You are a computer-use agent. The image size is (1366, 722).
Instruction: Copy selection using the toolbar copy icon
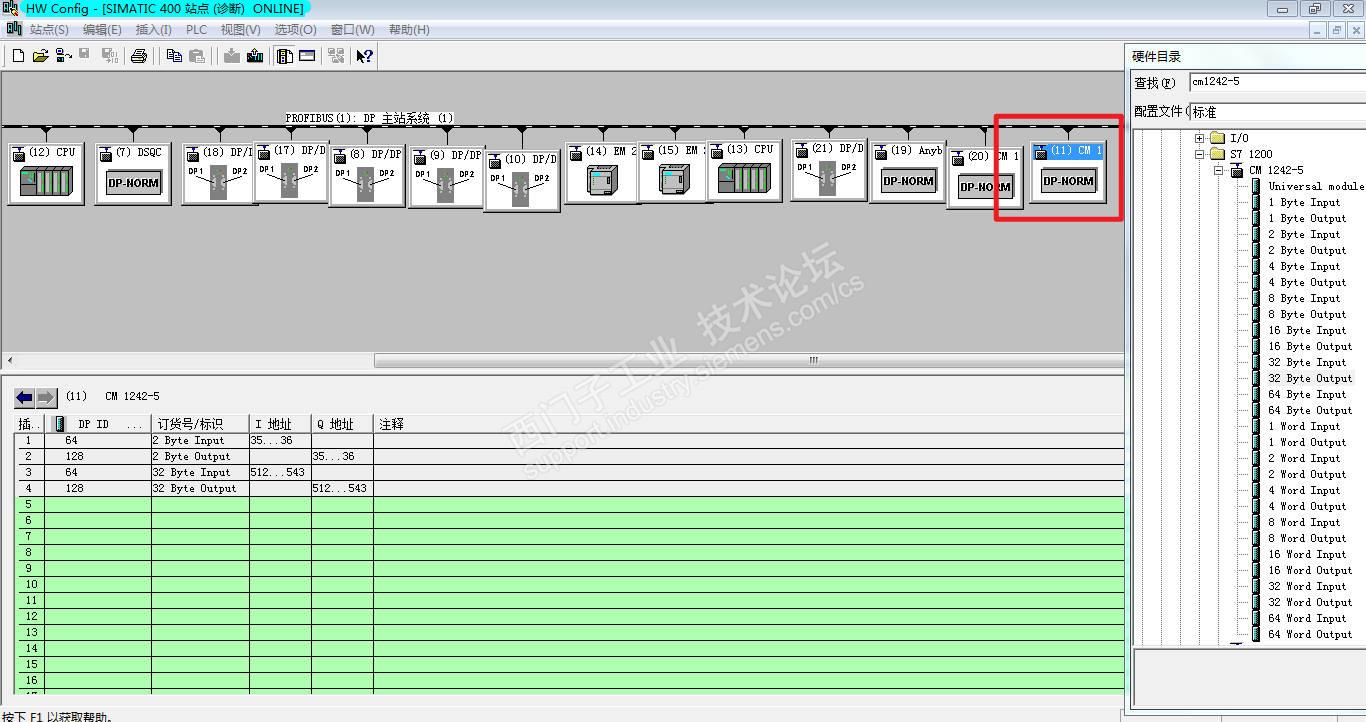174,56
